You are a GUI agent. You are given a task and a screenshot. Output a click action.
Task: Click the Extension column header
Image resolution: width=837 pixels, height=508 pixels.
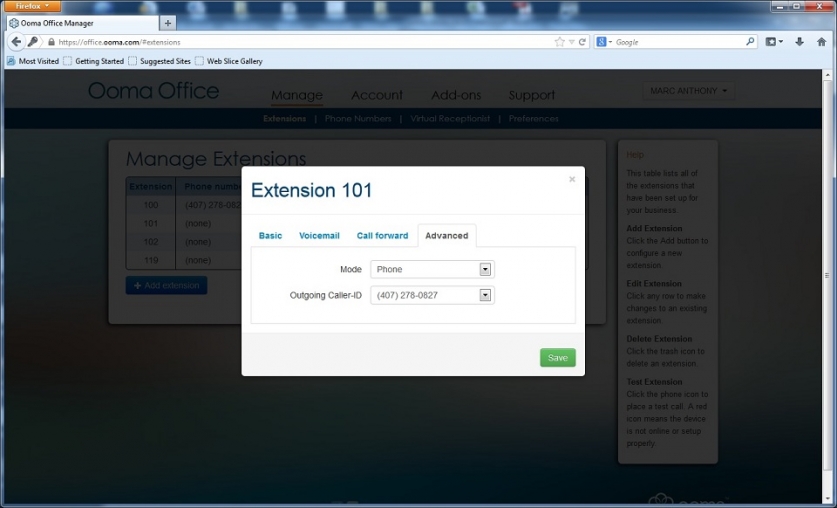[151, 186]
